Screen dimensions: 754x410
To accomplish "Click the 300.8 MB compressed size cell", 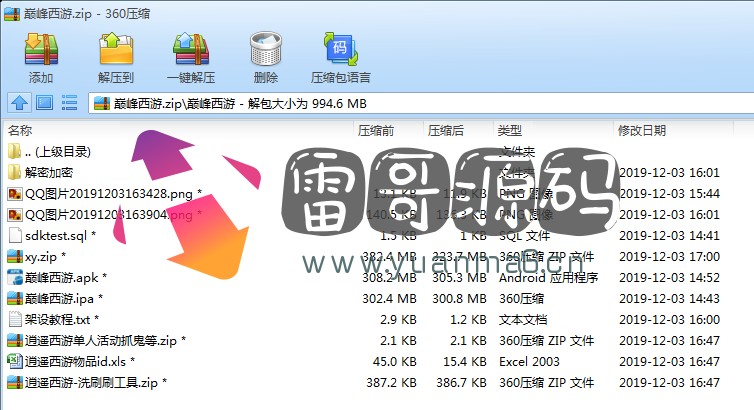I will coord(459,298).
